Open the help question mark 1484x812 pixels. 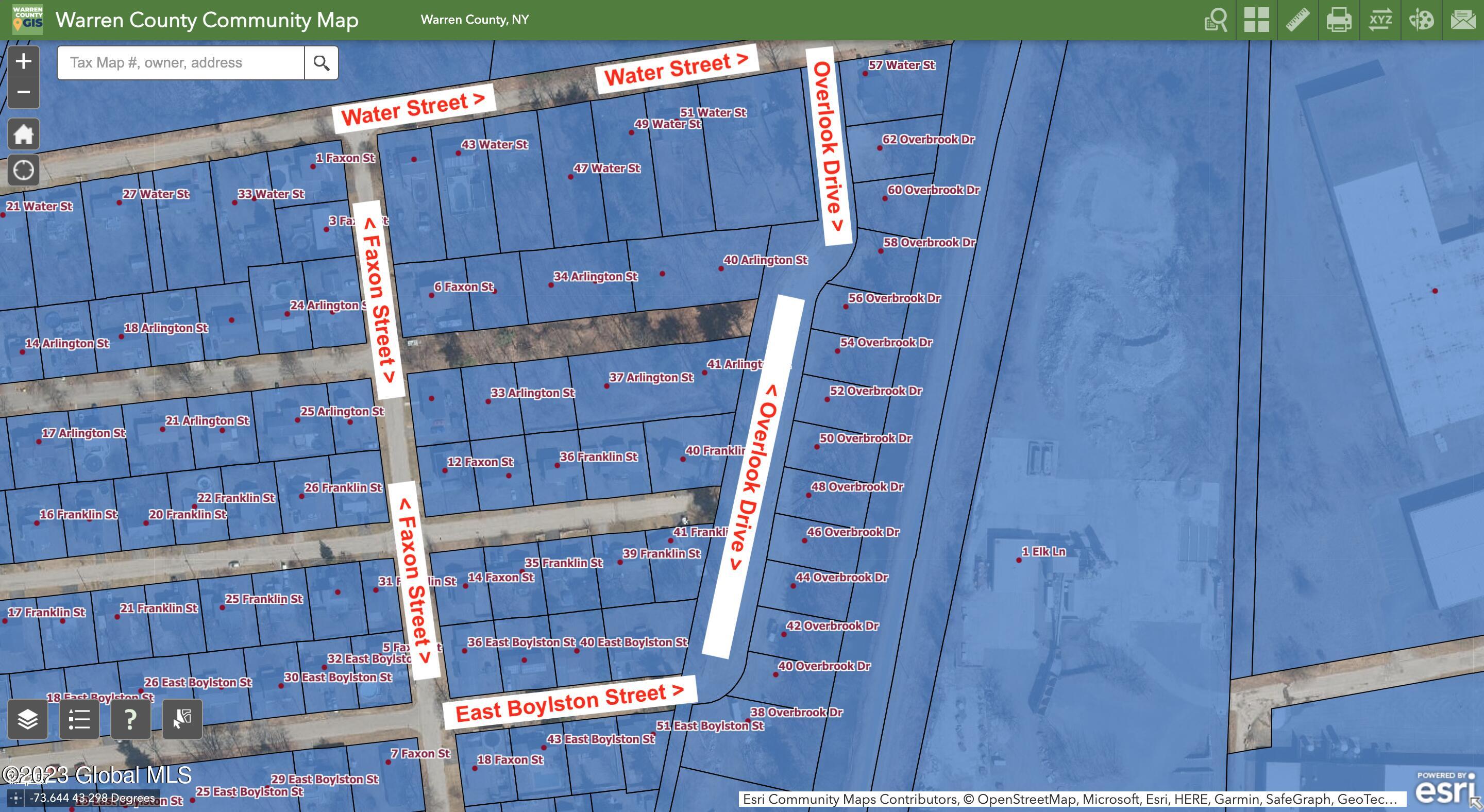[x=130, y=719]
